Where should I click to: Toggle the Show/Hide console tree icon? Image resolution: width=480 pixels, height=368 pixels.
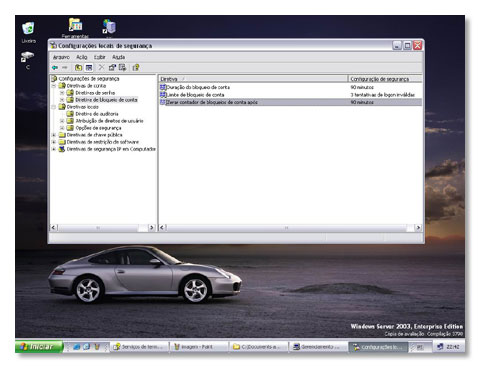(x=89, y=68)
